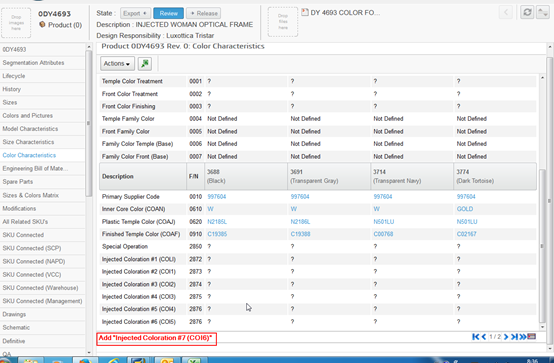Screen dimensions: 554x363
Task: Click supplier code 997604 in the 3688 column
Action: 217,197
